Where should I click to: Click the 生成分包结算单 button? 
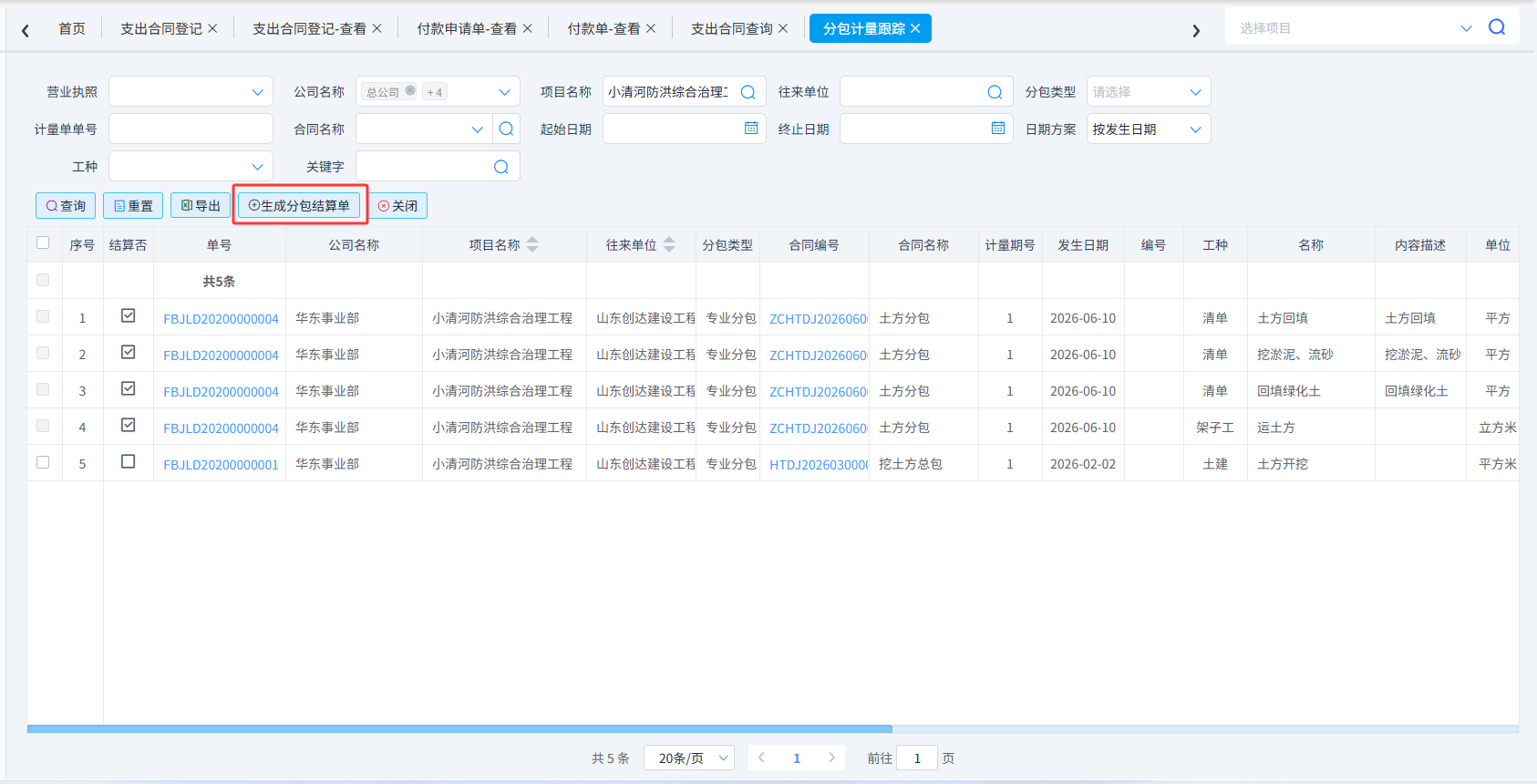coord(299,206)
